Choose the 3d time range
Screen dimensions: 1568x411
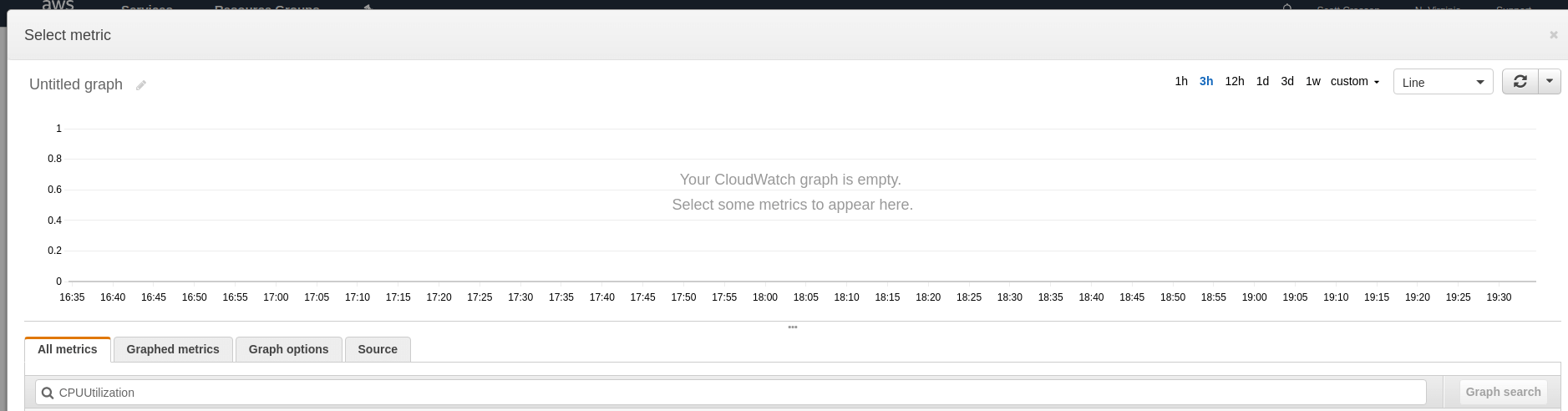[x=1287, y=82]
